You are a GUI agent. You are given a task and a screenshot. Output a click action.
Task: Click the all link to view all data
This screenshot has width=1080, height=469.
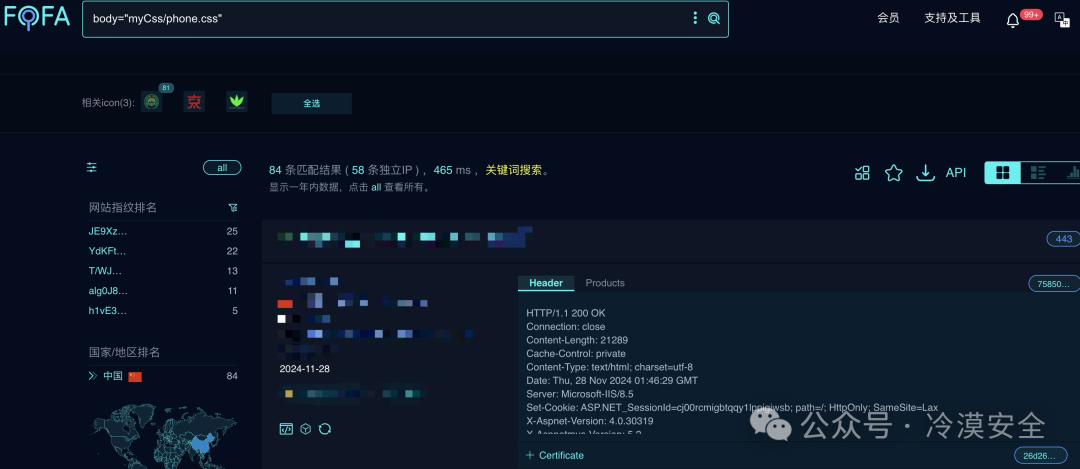tap(376, 187)
